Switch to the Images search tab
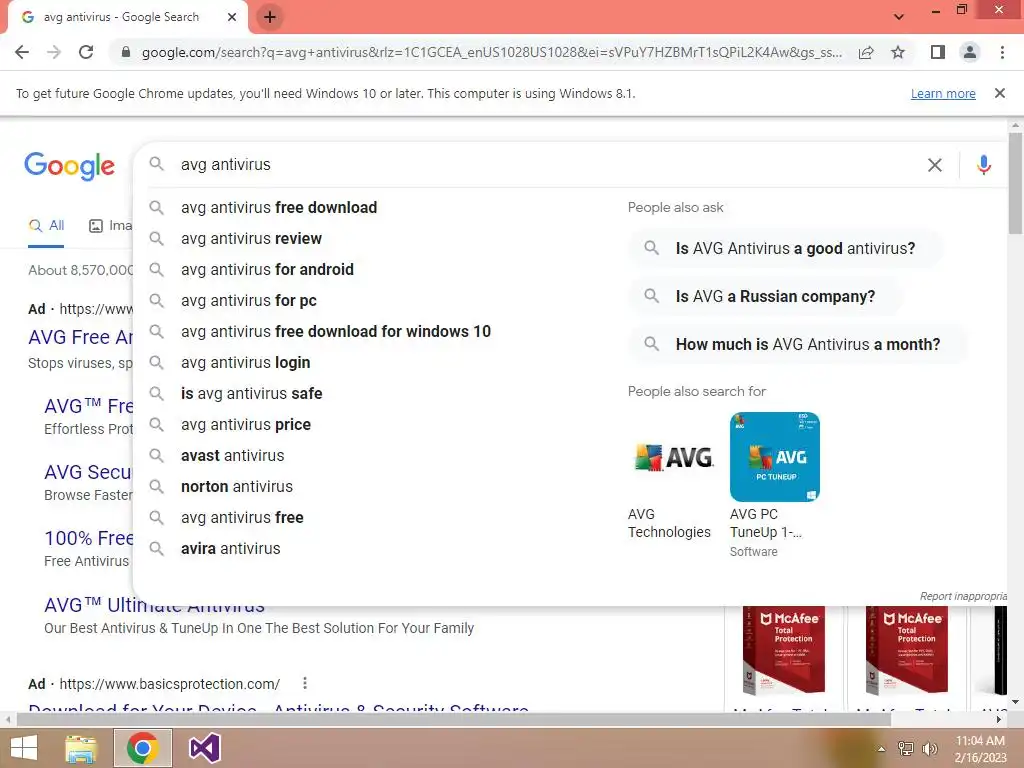Screen dimensions: 1024x768 pyautogui.click(x=110, y=226)
